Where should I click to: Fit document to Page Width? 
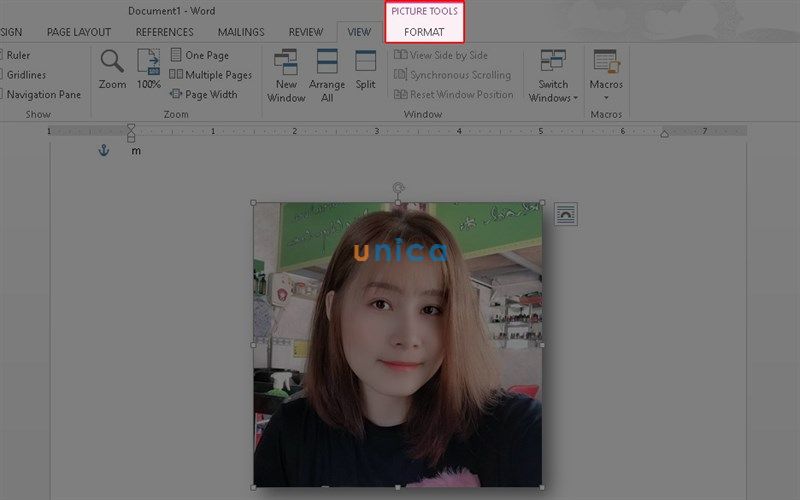204,94
